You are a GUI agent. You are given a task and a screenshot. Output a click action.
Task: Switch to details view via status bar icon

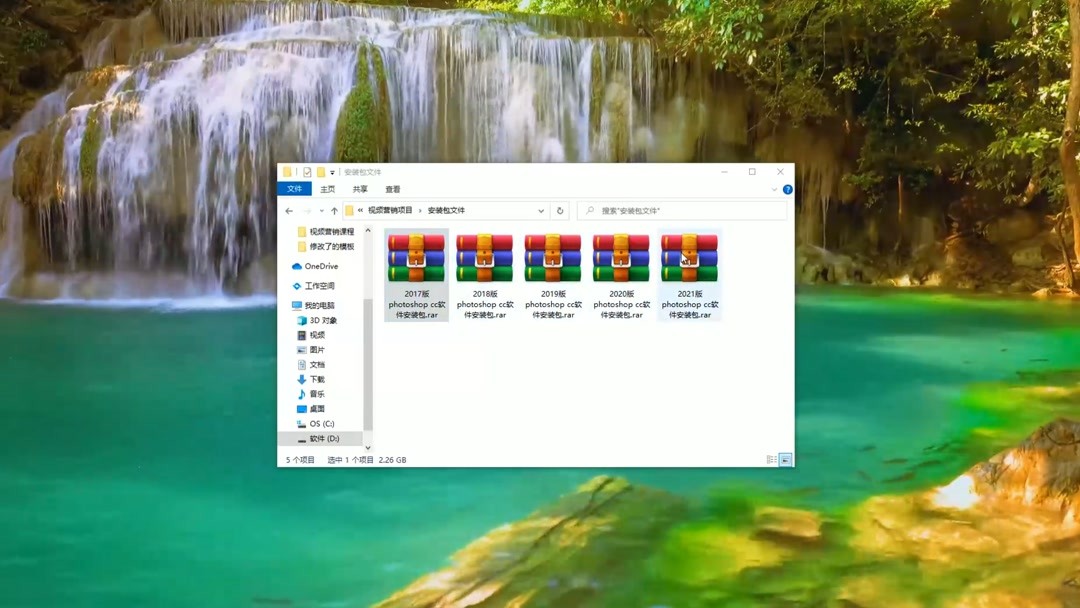(770, 460)
